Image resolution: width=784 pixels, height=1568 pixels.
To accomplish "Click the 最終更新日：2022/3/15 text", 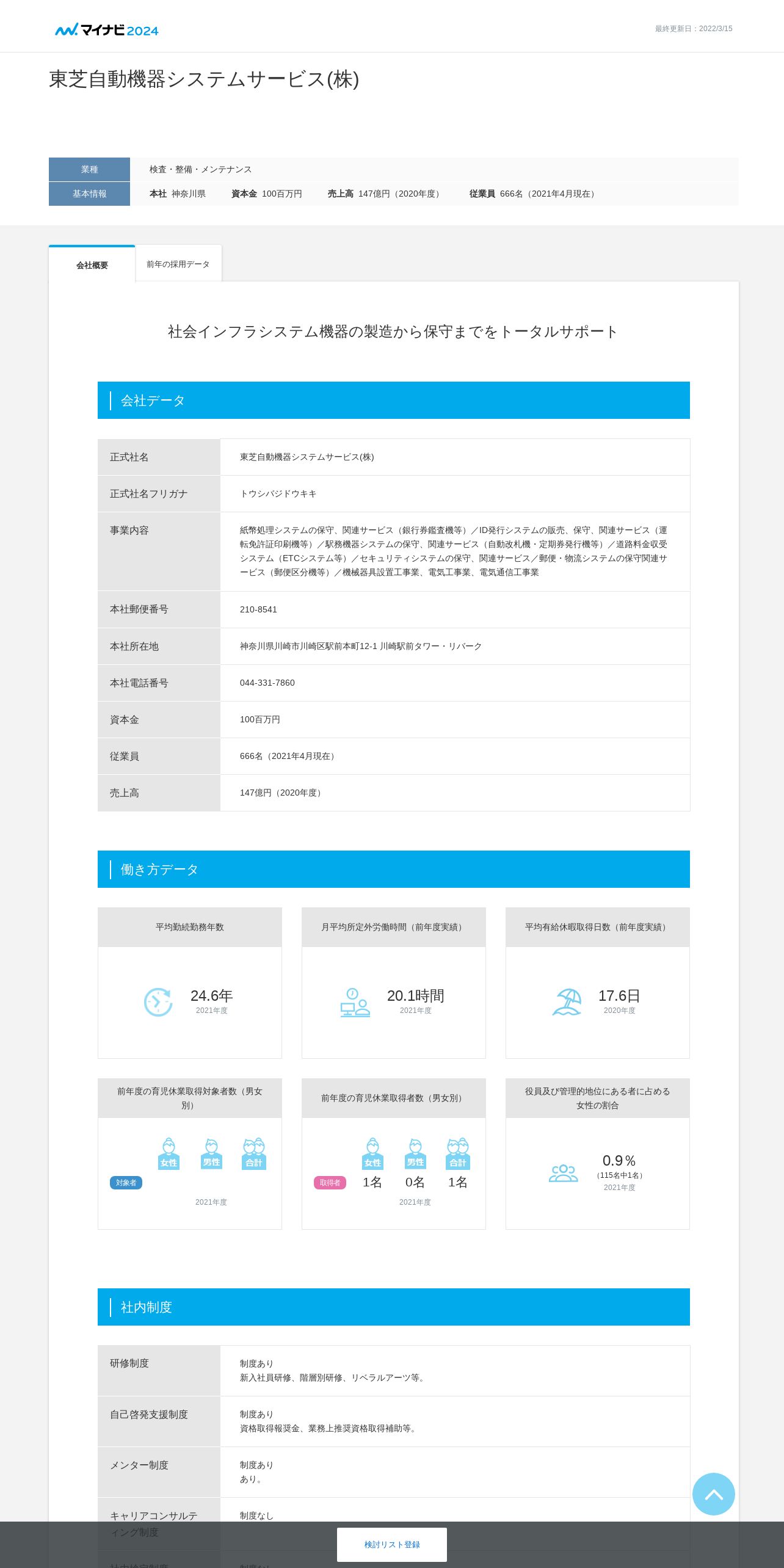I will coord(694,29).
